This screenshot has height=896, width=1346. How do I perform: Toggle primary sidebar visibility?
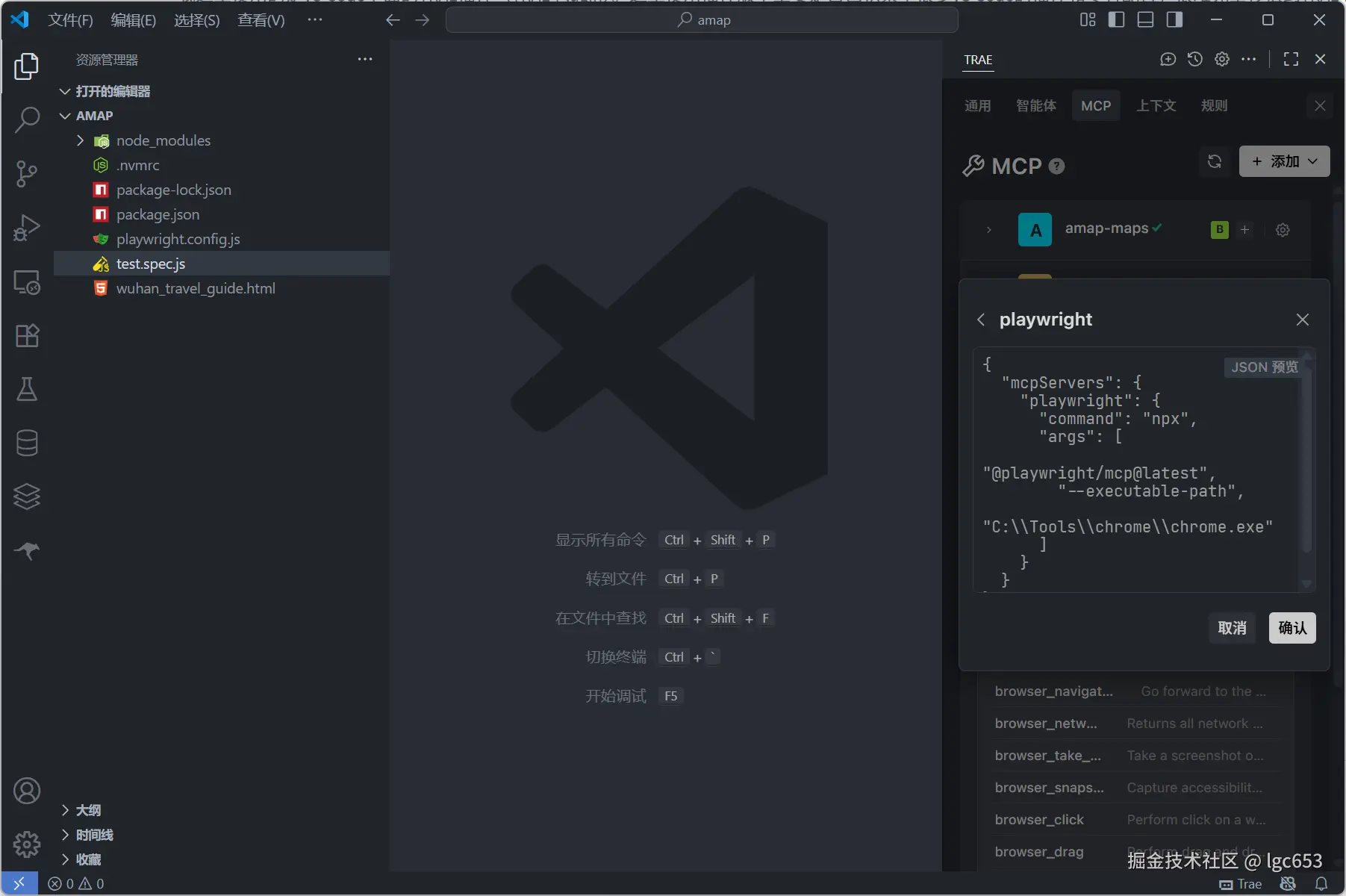pos(1116,20)
